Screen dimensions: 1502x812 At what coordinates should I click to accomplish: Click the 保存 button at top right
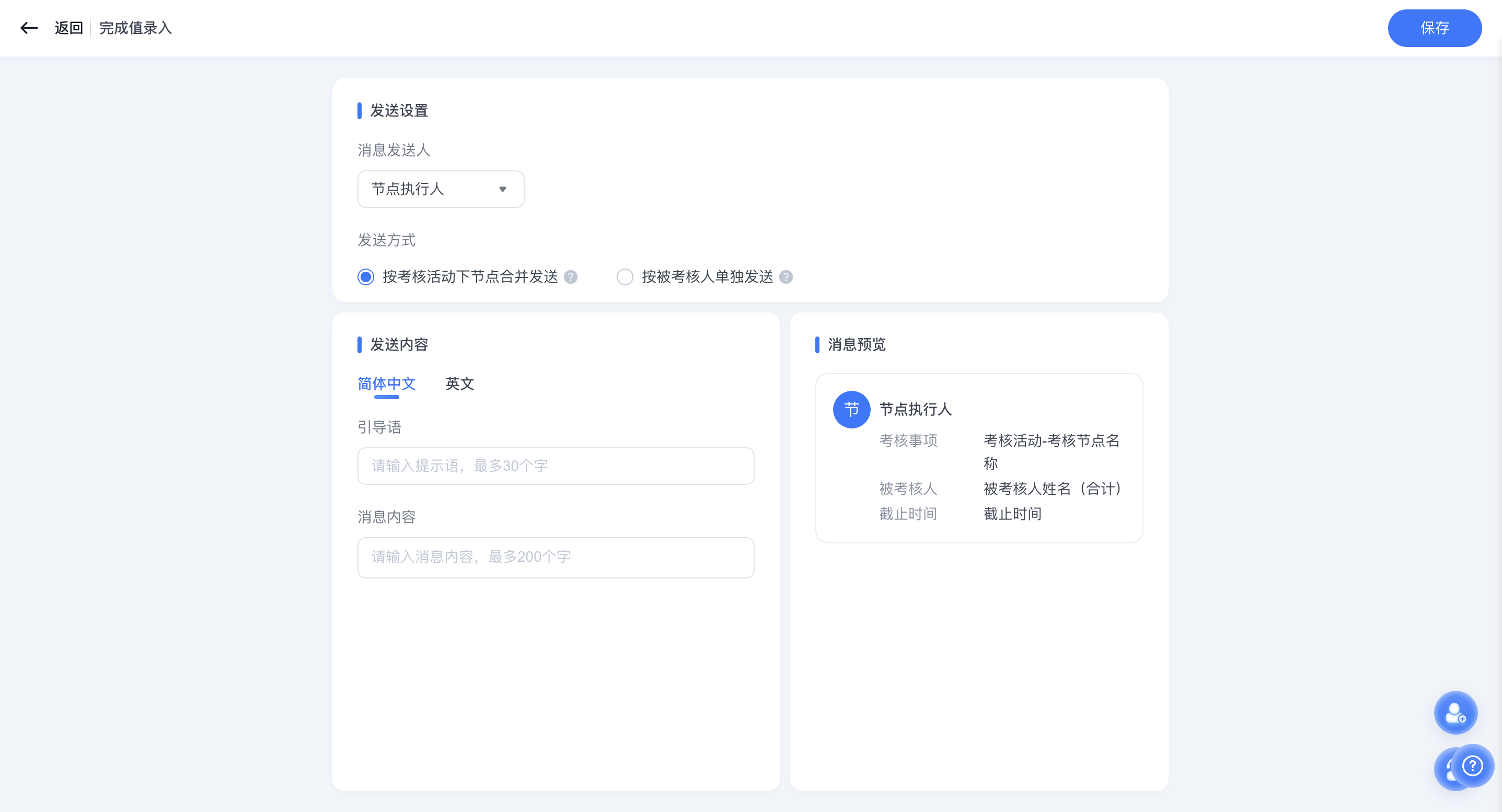tap(1435, 28)
